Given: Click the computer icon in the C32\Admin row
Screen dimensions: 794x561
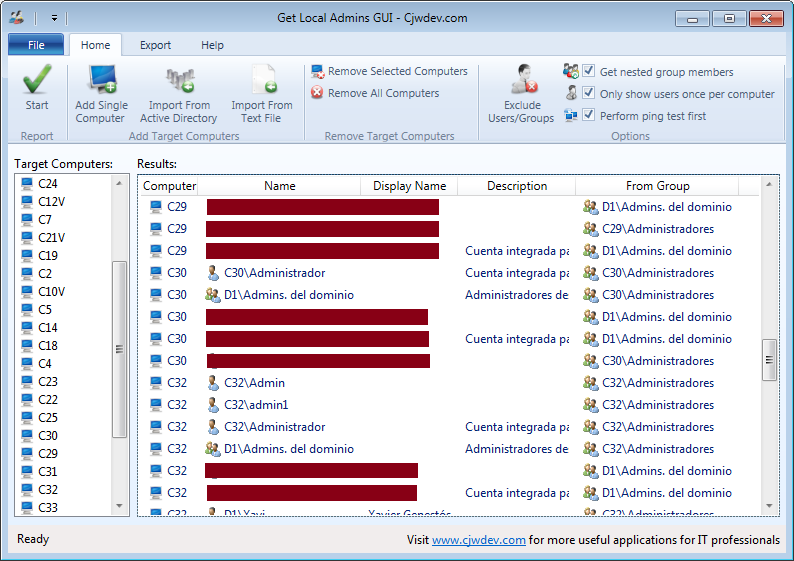Looking at the screenshot, I should 156,382.
